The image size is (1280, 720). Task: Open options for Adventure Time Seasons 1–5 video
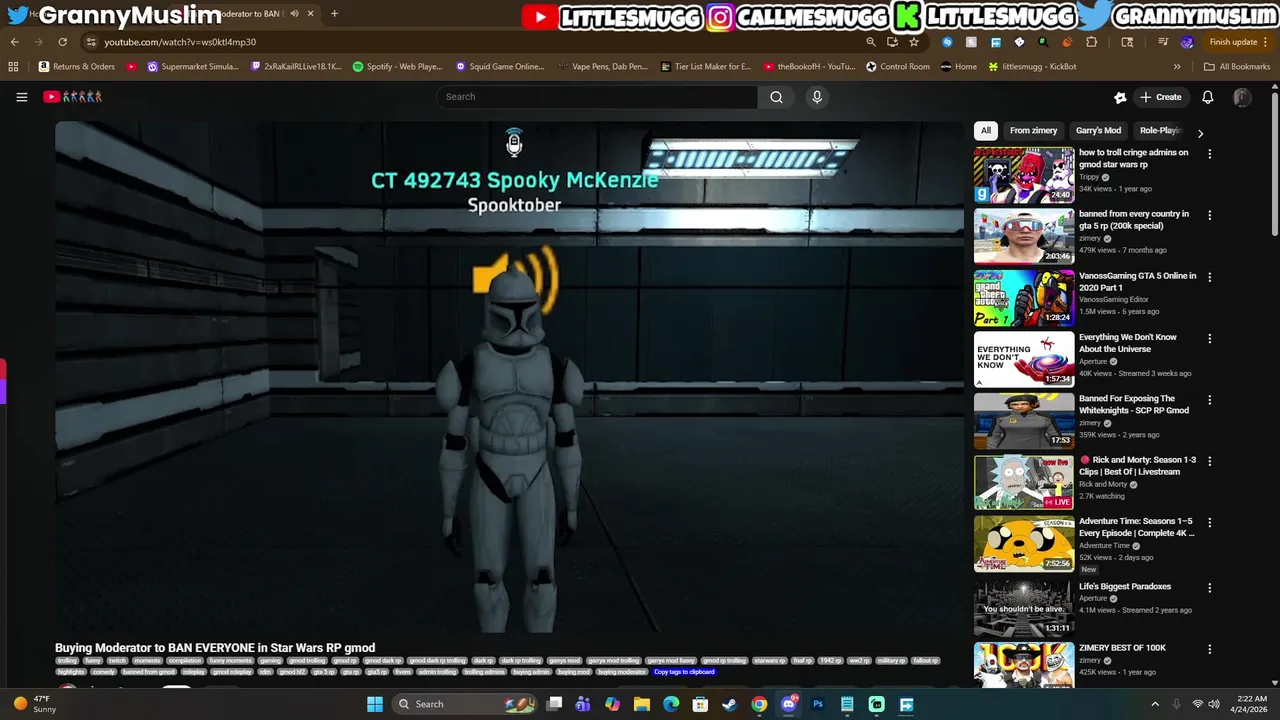[x=1209, y=523]
